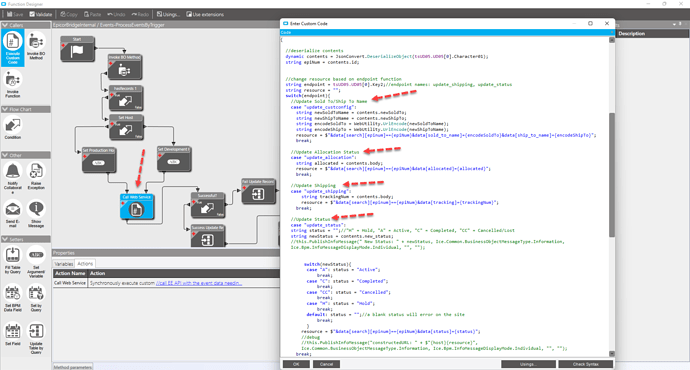The height and width of the screenshot is (370, 690).
Task: Click the Check Syntax button
Action: tap(585, 364)
